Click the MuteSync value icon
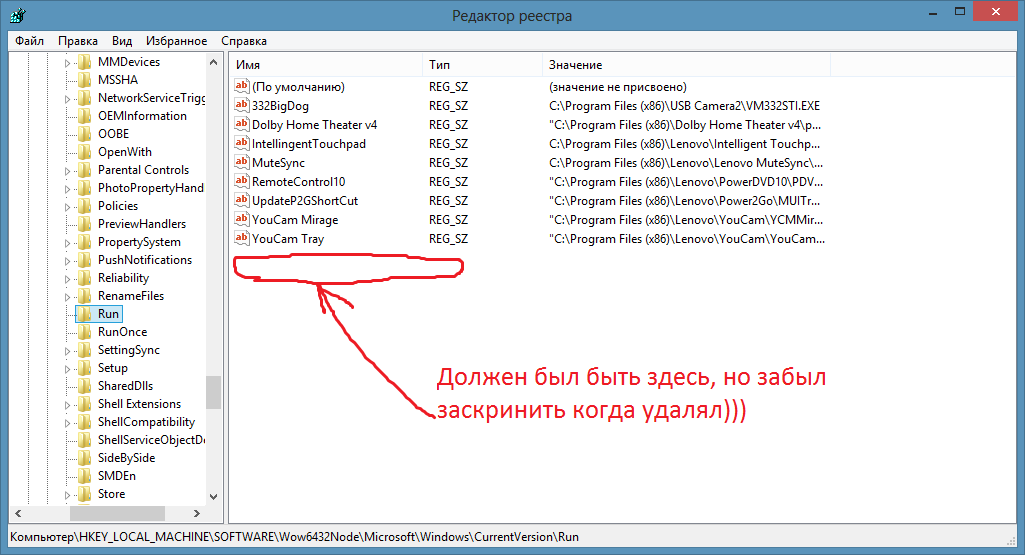The width and height of the screenshot is (1025, 555). 242,161
